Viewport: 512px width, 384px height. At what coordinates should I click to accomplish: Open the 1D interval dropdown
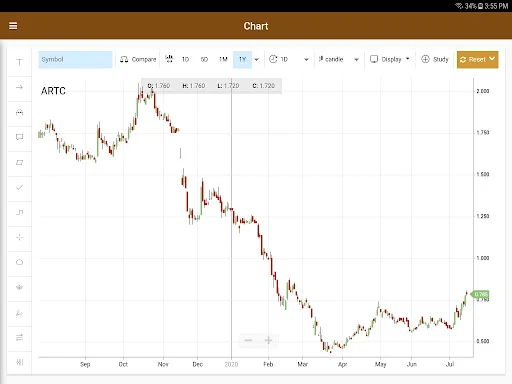289,59
